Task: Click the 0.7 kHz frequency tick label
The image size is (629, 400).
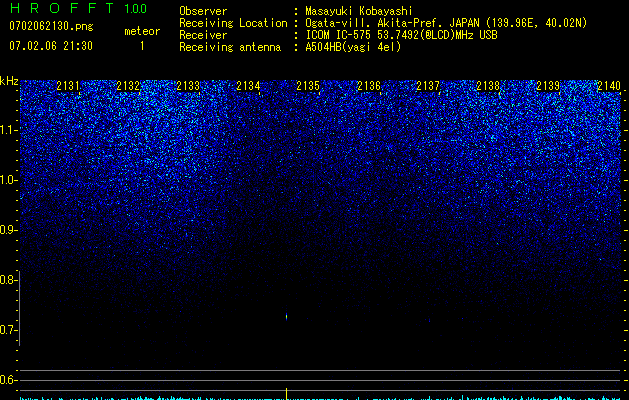Action: 8,330
